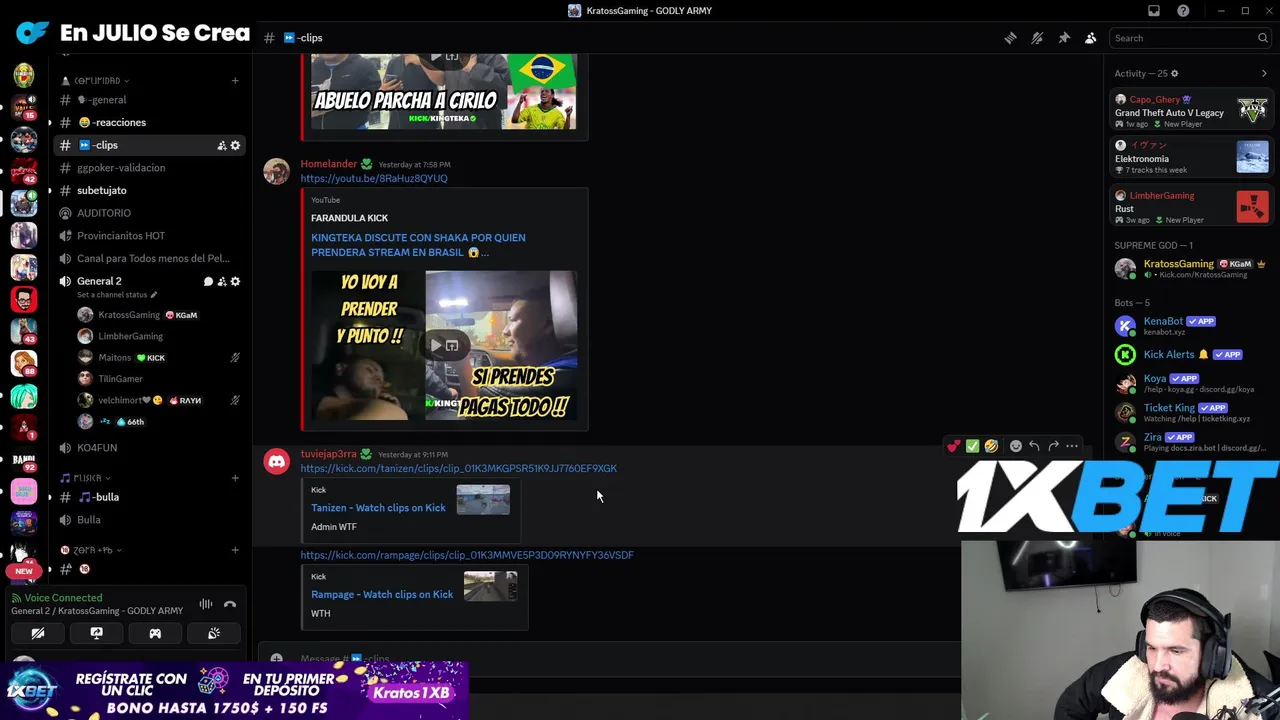React with green checkmark emoji
This screenshot has width=1280, height=720.
point(972,446)
